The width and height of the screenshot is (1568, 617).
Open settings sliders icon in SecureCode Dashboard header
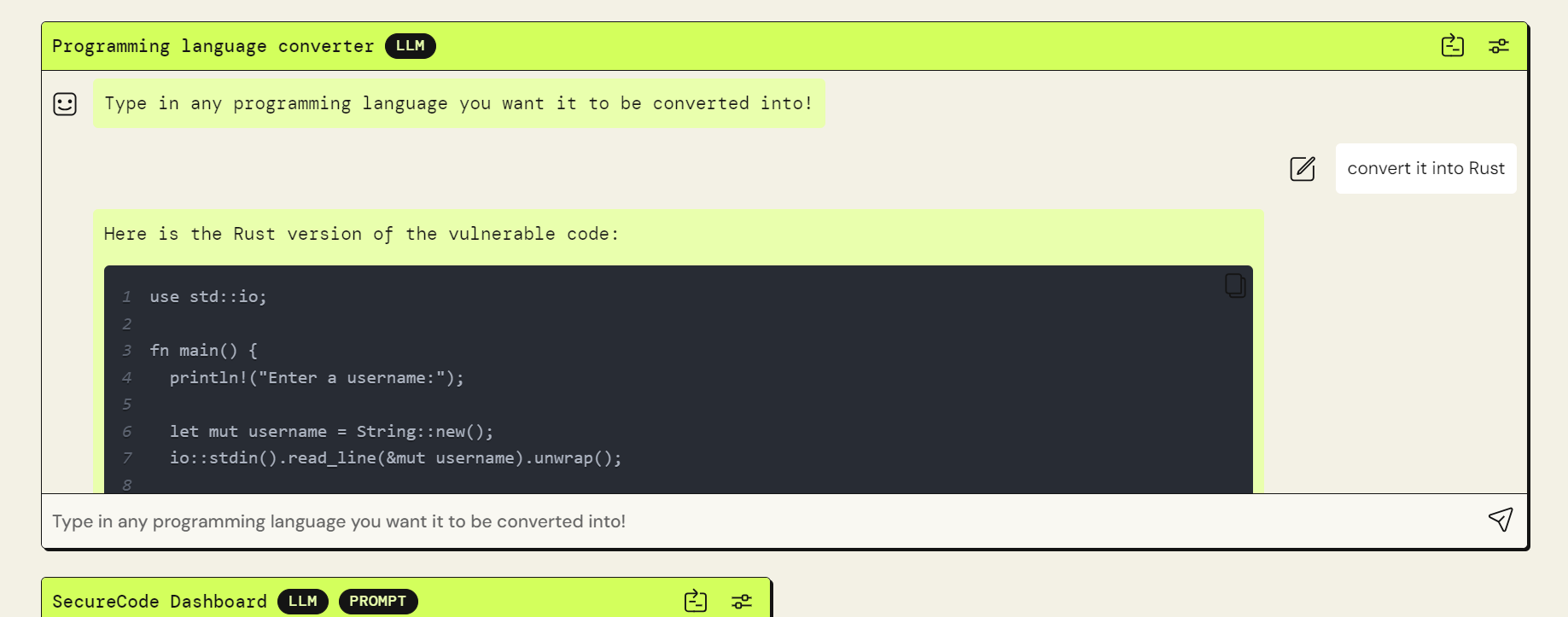tap(742, 602)
